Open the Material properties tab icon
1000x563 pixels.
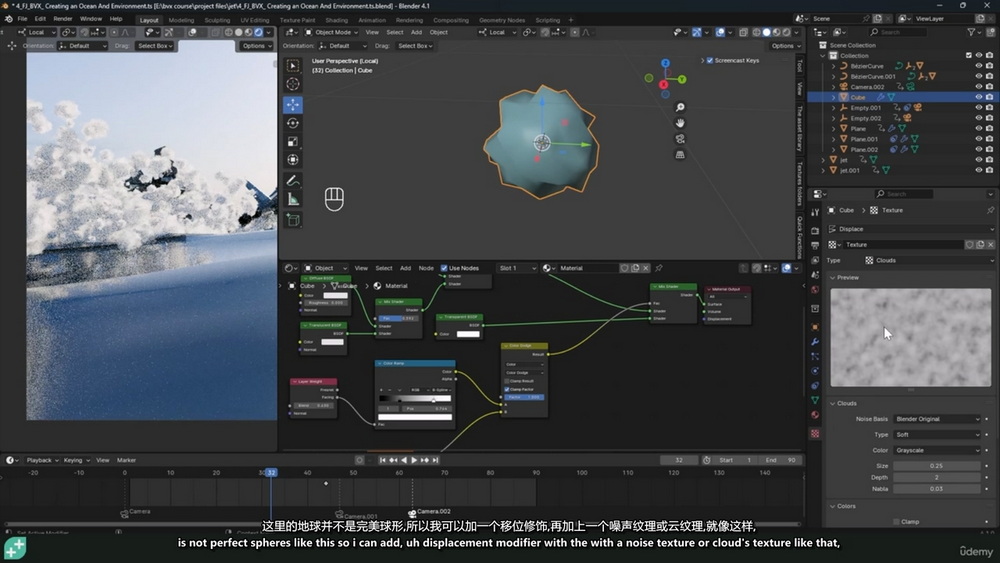[x=815, y=415]
